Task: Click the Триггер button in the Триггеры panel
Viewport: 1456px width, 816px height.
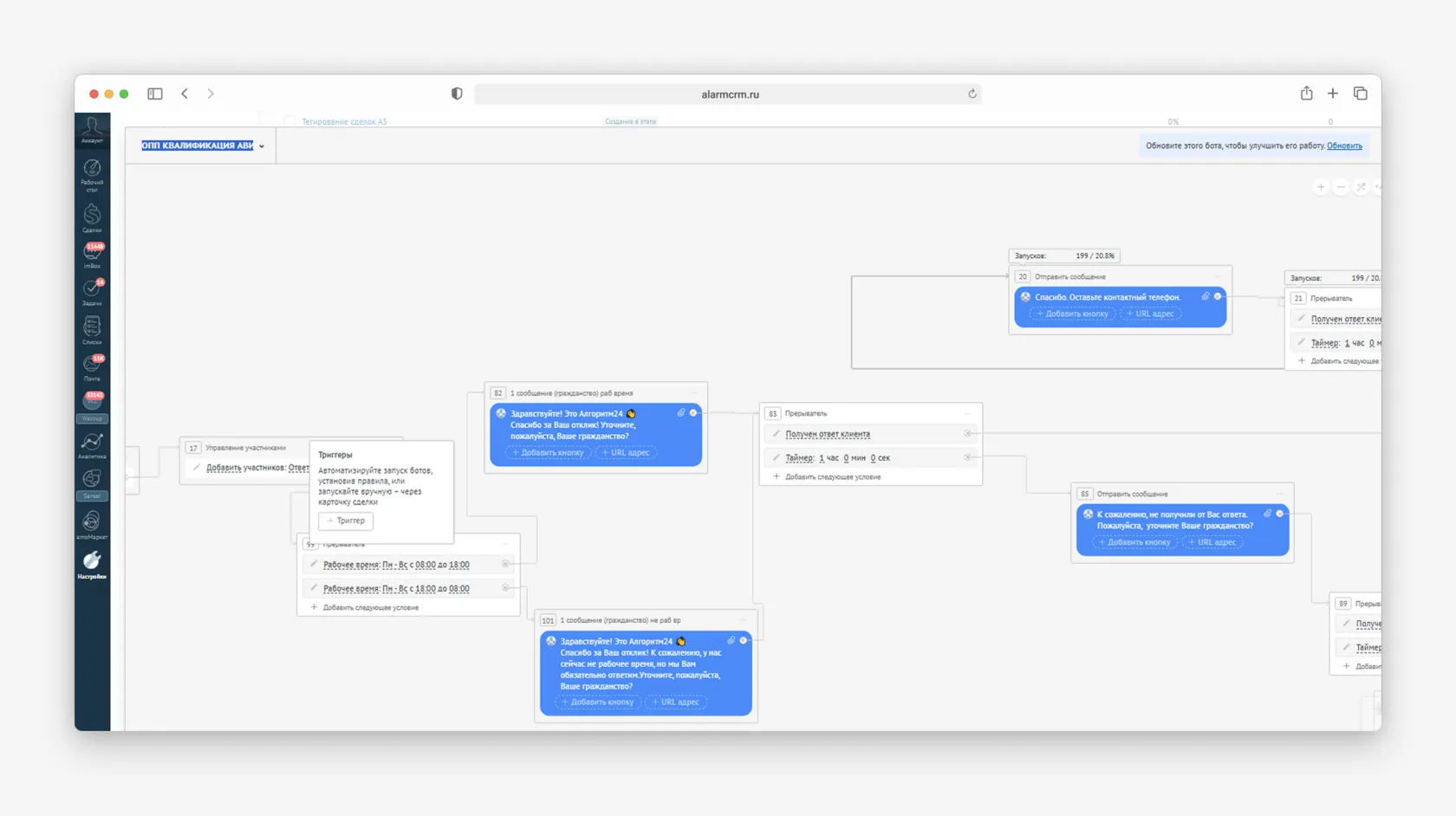Action: click(x=344, y=521)
